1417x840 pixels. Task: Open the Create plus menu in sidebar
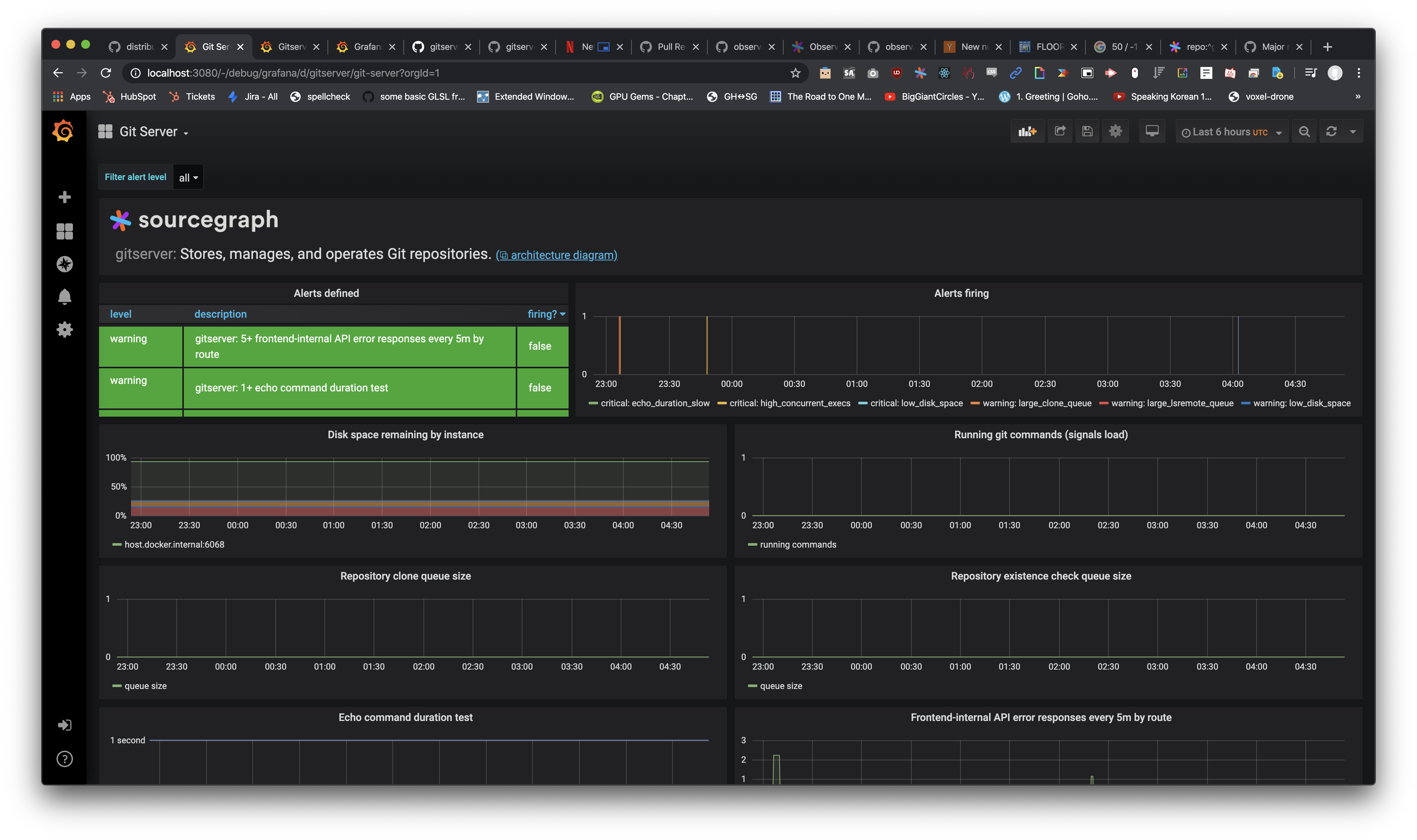tap(64, 197)
